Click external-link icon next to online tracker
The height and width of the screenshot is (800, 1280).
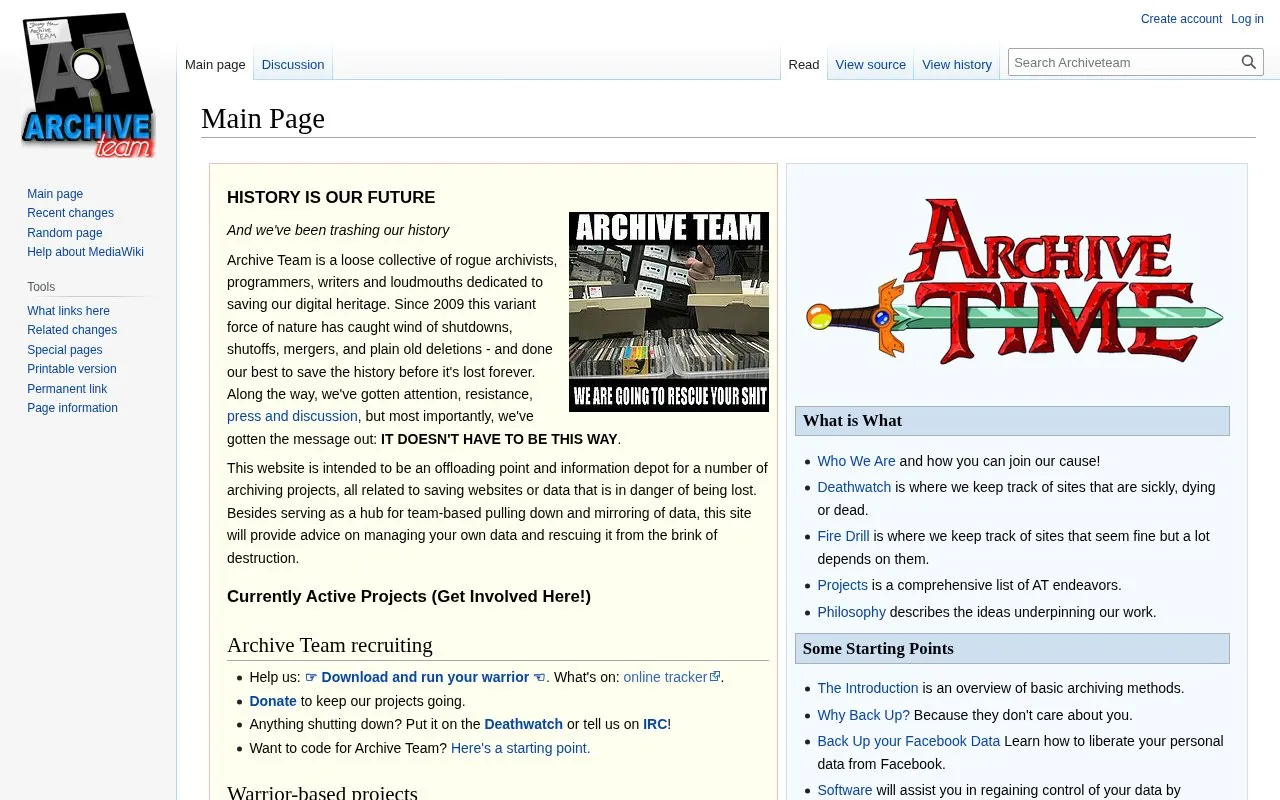[x=715, y=677]
